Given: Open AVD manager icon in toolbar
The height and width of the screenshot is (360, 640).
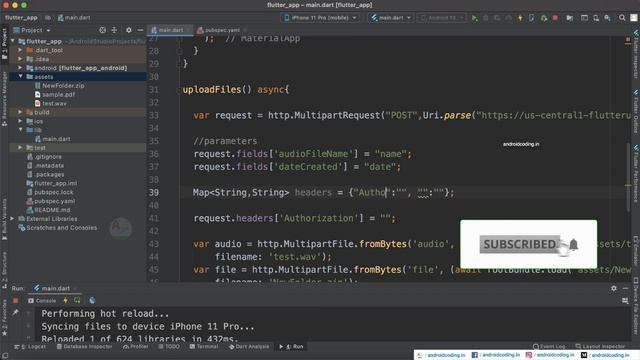Looking at the screenshot, I should (596, 18).
